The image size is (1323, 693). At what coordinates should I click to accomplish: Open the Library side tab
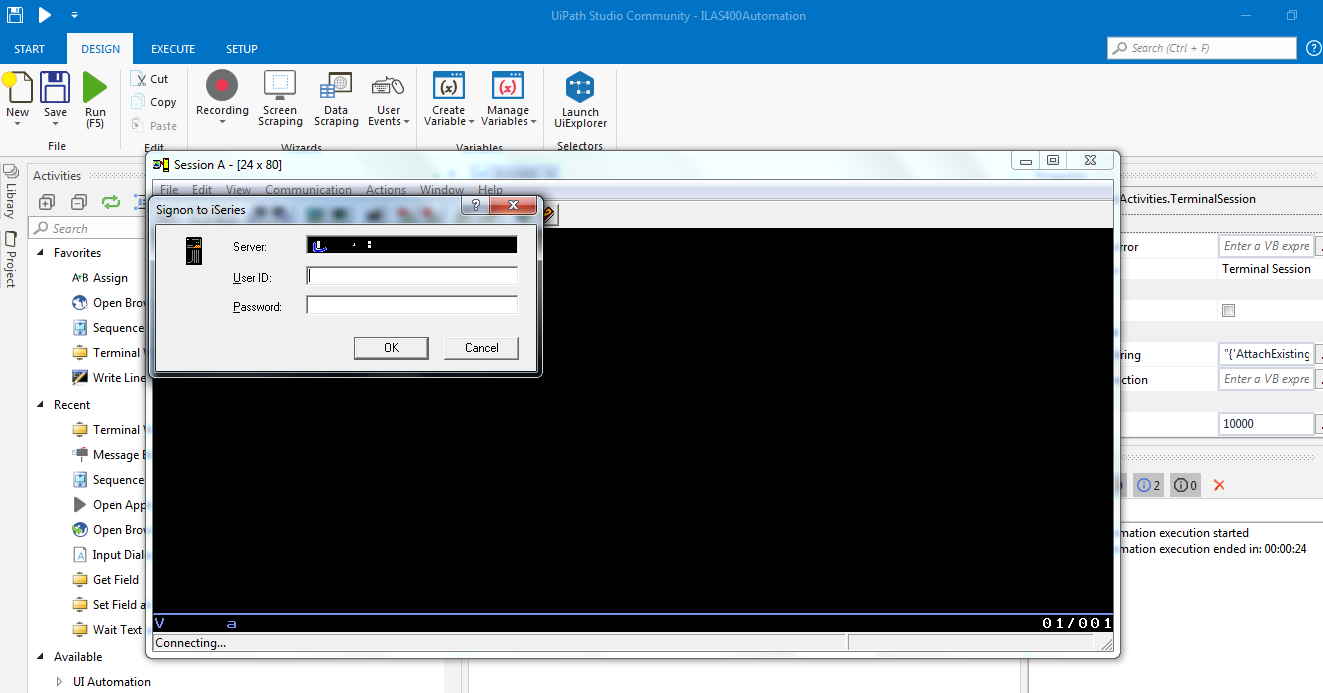tap(10, 193)
